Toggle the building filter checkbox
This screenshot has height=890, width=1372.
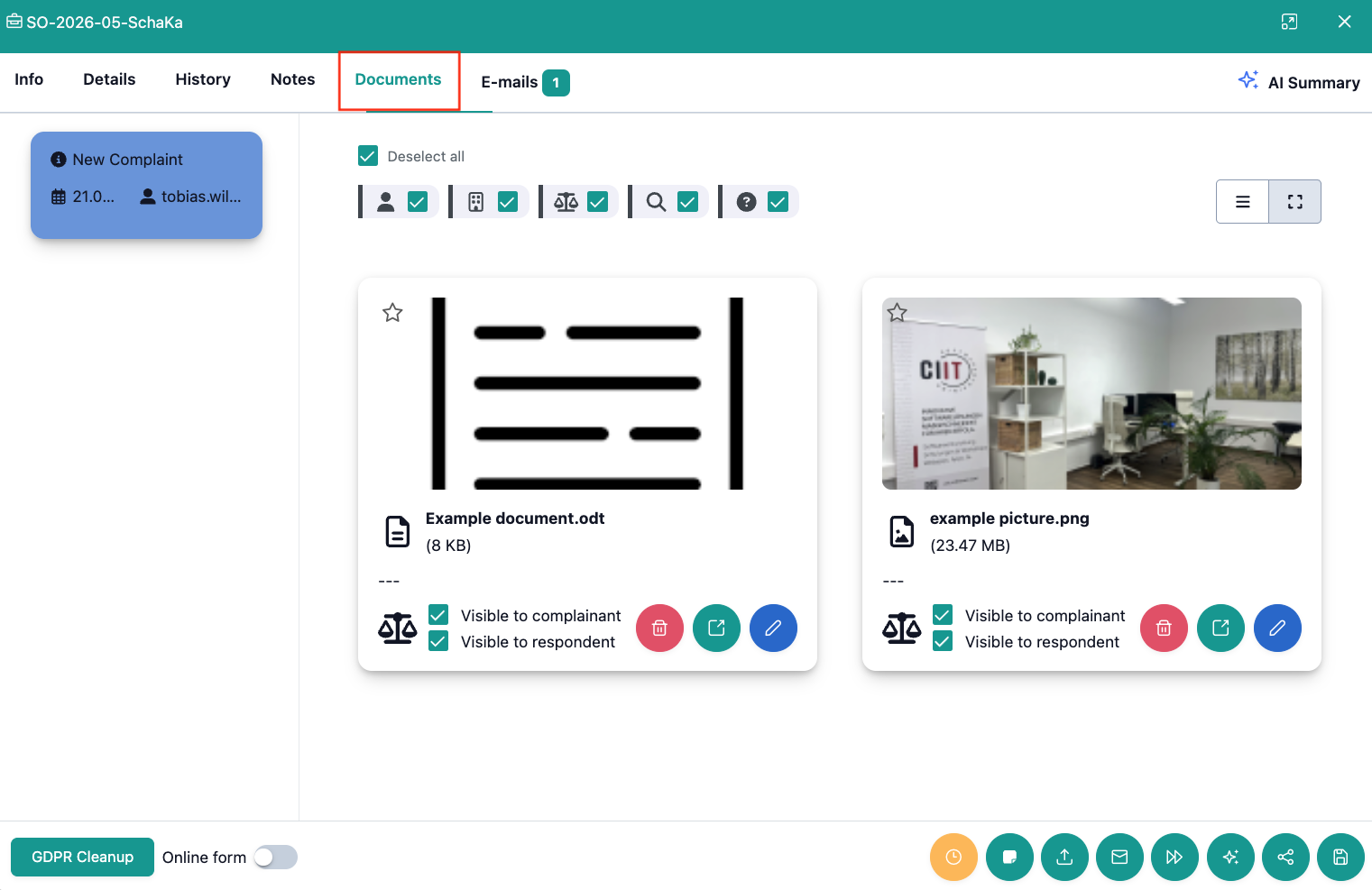(x=508, y=202)
